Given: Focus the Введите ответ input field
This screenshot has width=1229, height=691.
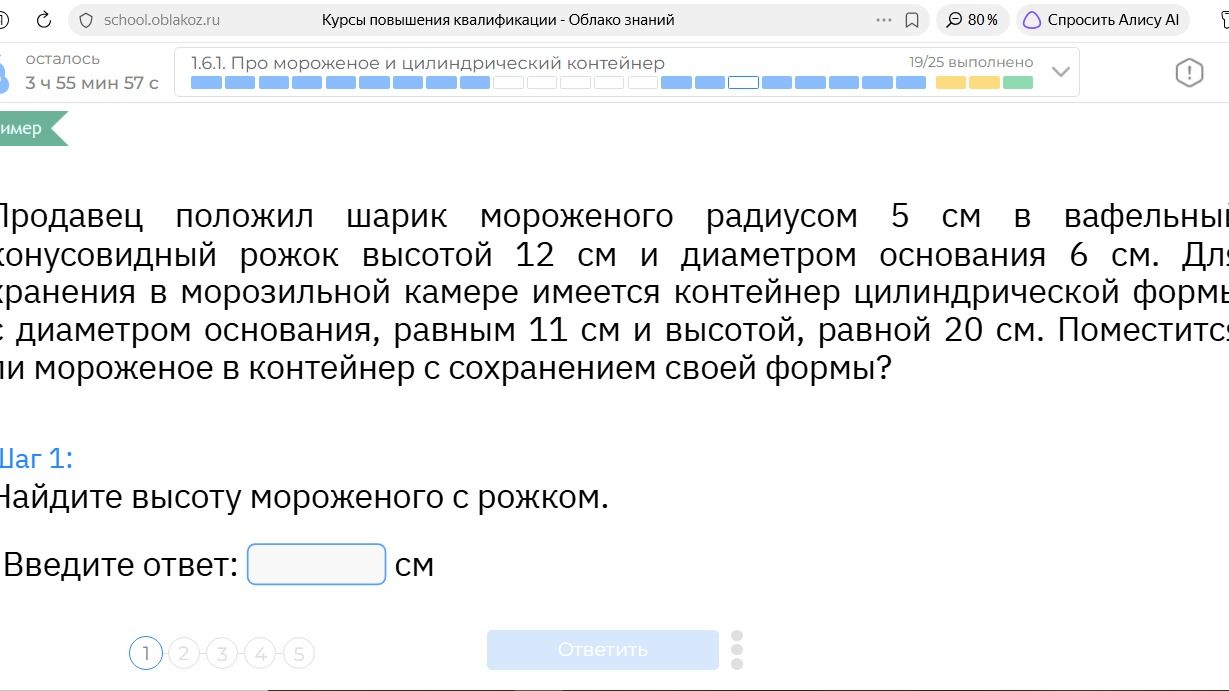Looking at the screenshot, I should click(316, 564).
